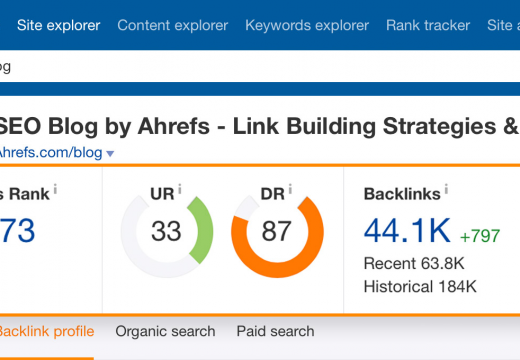Image resolution: width=520 pixels, height=360 pixels.
Task: Click the info icon beside DR
Action: [290, 189]
